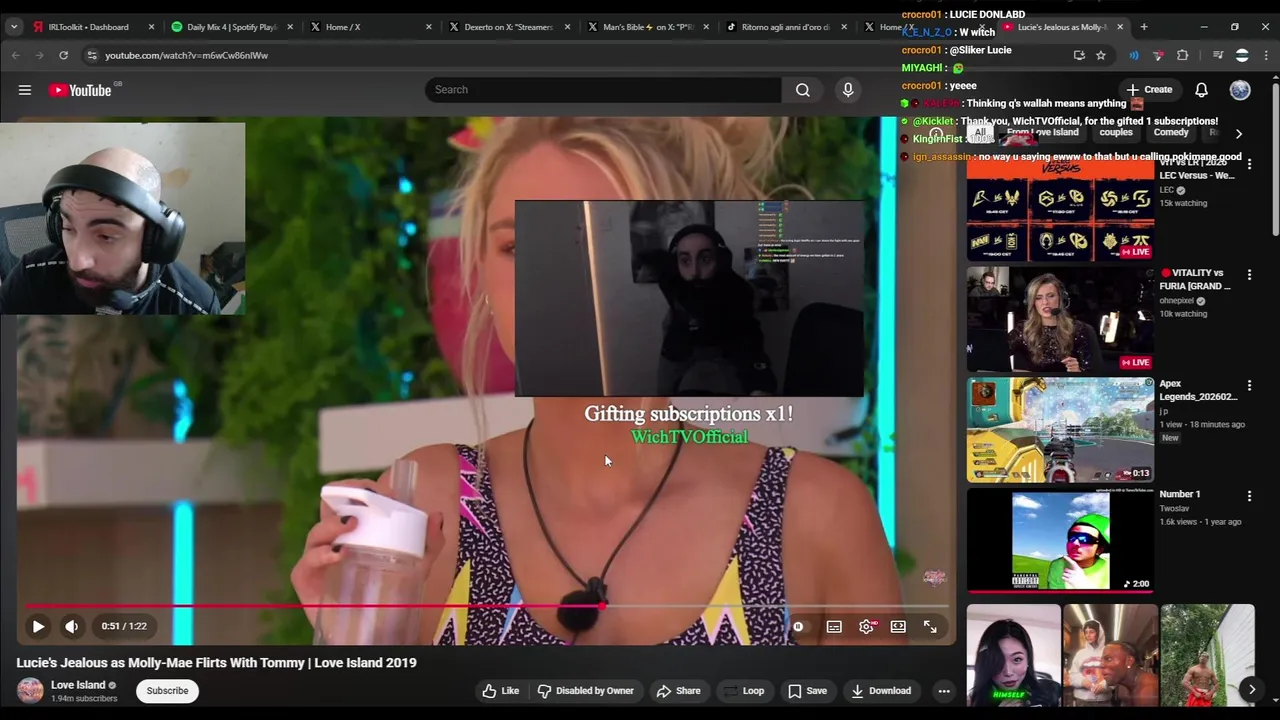Open the YouTube hamburger guide menu
1280x720 pixels.
pos(25,90)
